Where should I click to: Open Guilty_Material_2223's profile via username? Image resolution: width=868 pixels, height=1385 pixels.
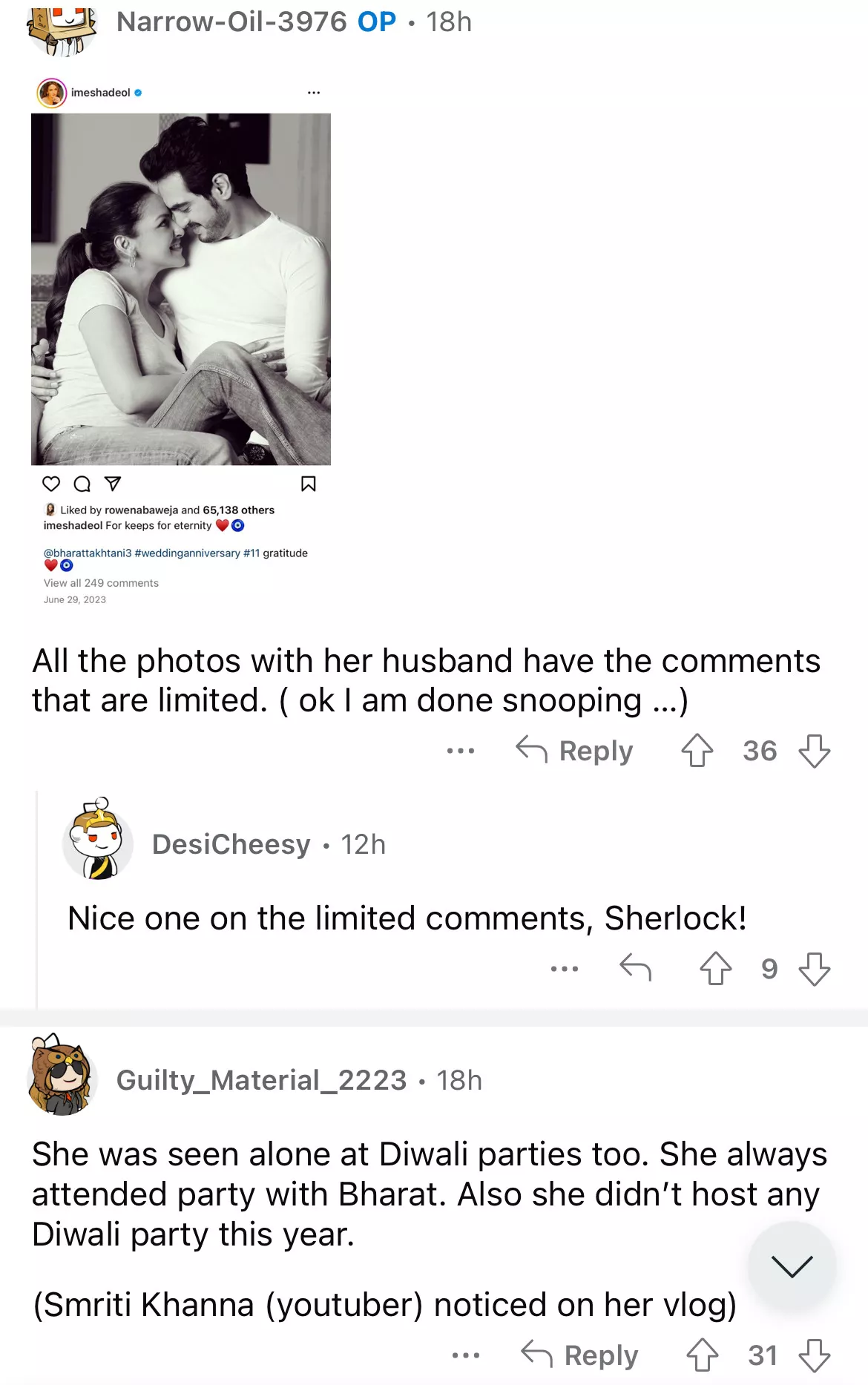261,1080
